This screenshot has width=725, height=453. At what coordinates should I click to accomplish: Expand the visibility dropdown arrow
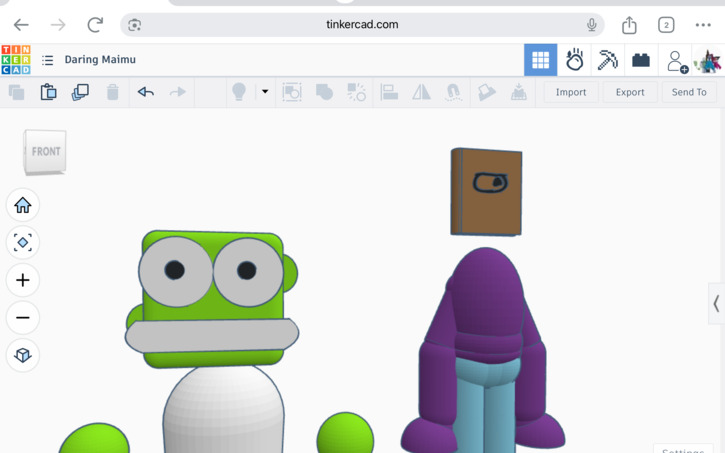pyautogui.click(x=265, y=92)
